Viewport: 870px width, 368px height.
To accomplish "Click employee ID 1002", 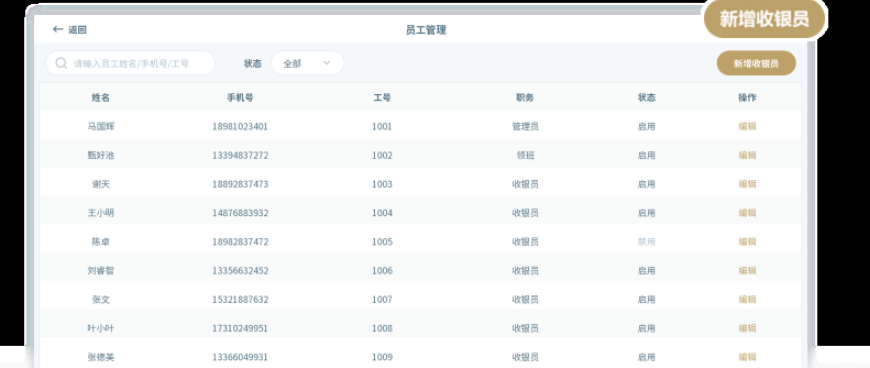I will pyautogui.click(x=382, y=155).
